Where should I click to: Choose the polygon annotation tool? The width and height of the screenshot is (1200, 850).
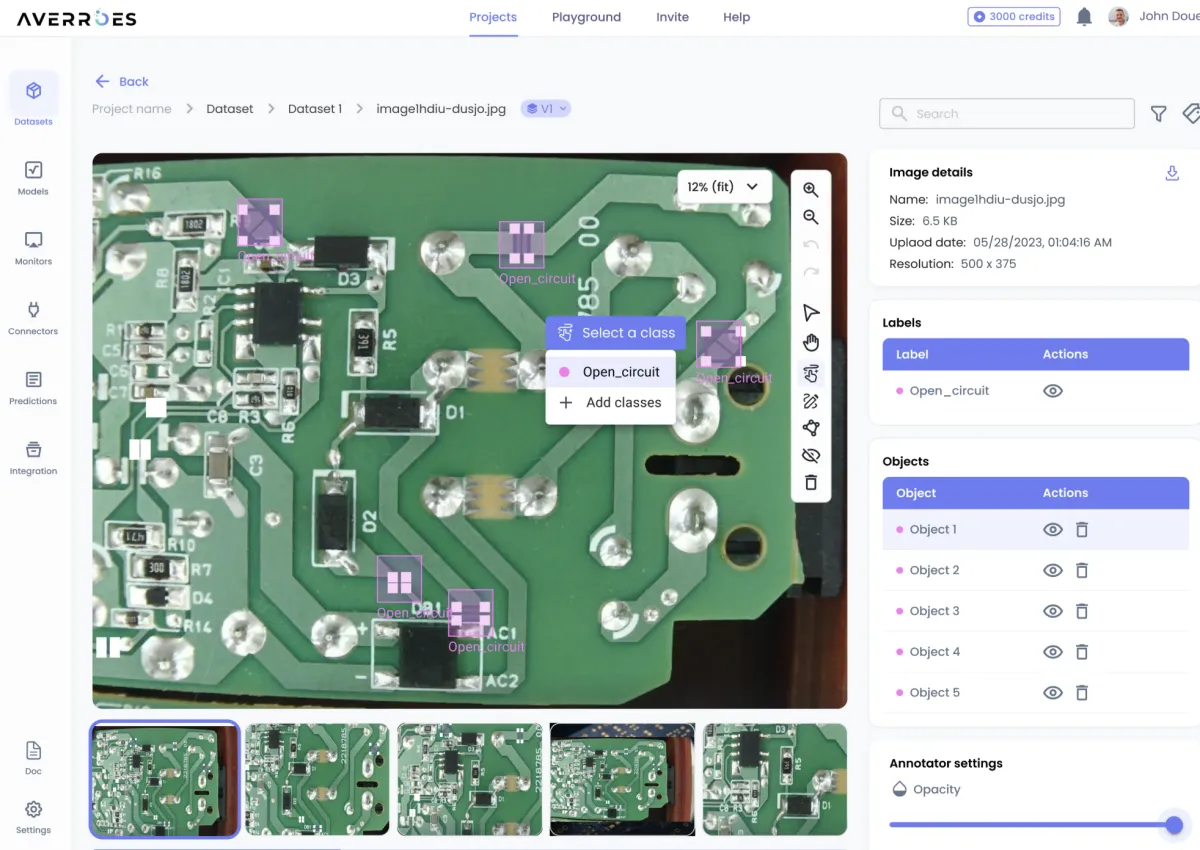click(811, 428)
